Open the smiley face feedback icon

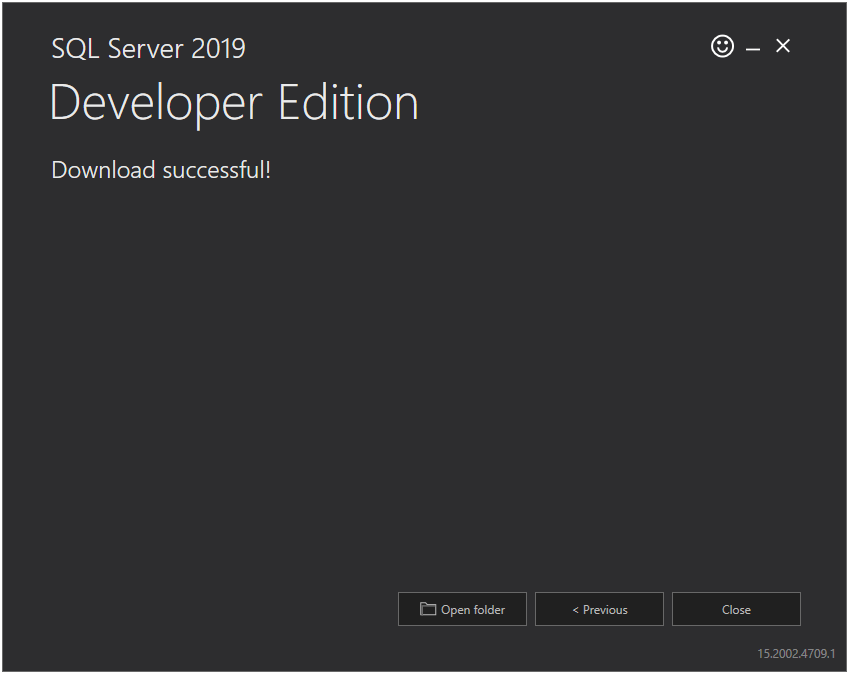[x=722, y=46]
